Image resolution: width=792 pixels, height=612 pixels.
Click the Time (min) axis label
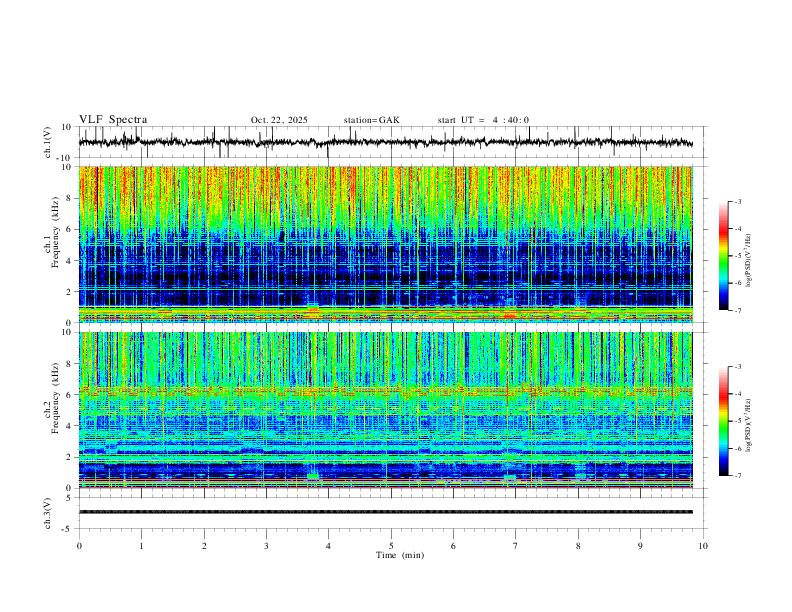click(x=400, y=555)
